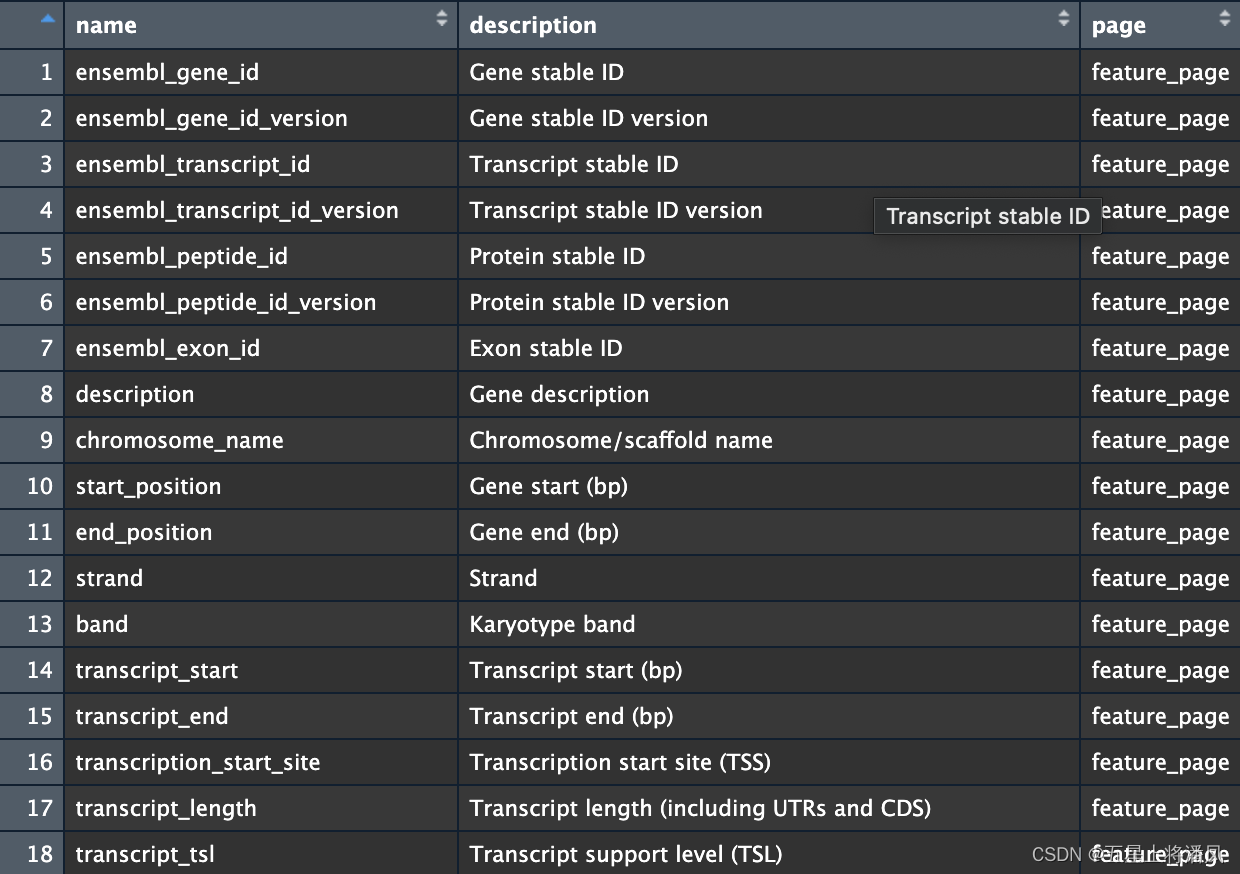This screenshot has width=1240, height=874.
Task: Select the ensembl_gene_id cell
Action: click(x=167, y=73)
